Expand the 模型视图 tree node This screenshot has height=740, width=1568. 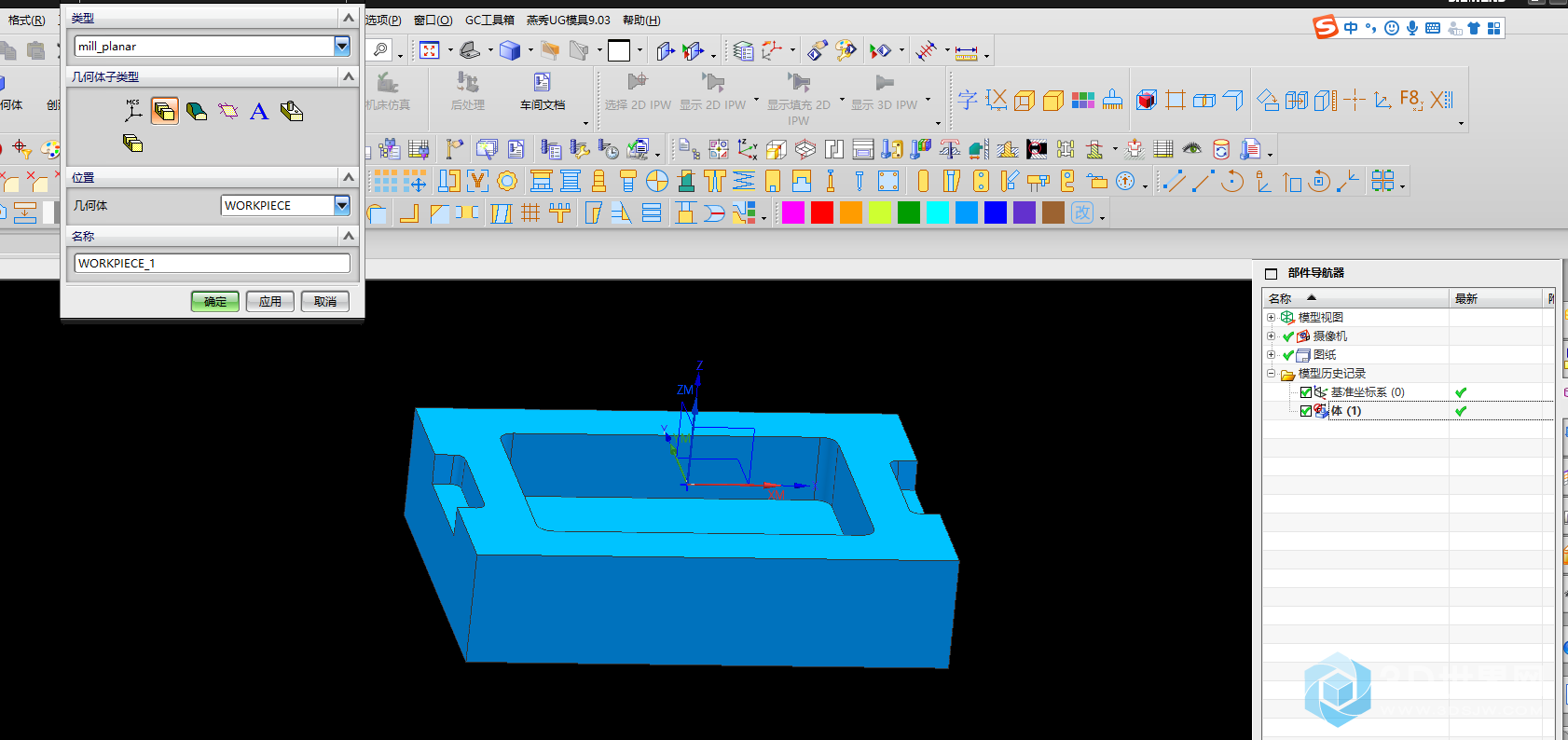(1271, 317)
